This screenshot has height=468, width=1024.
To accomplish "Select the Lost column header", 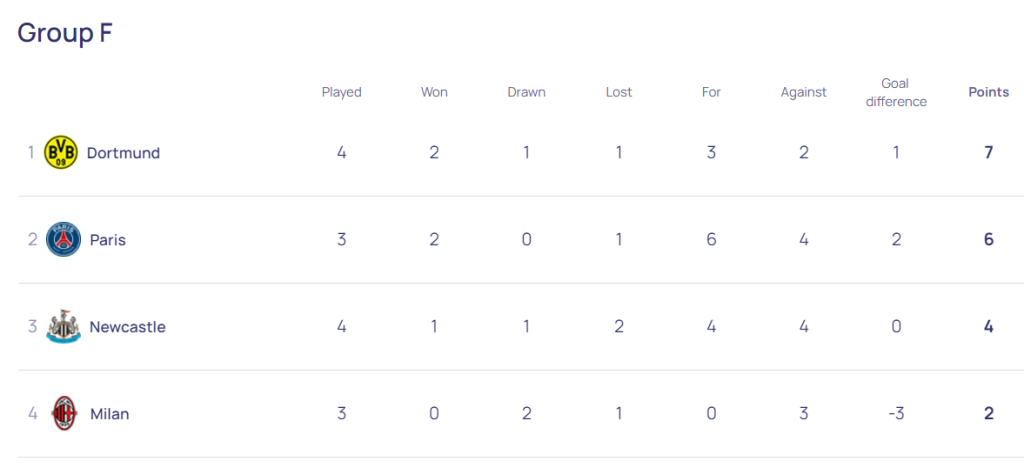I will click(619, 92).
